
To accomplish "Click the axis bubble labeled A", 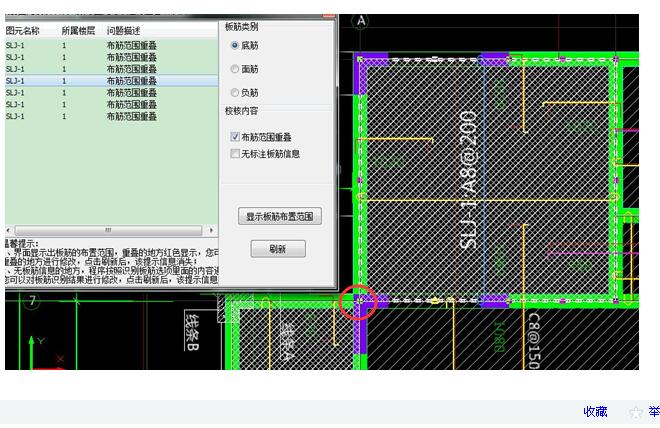I will coord(361,21).
